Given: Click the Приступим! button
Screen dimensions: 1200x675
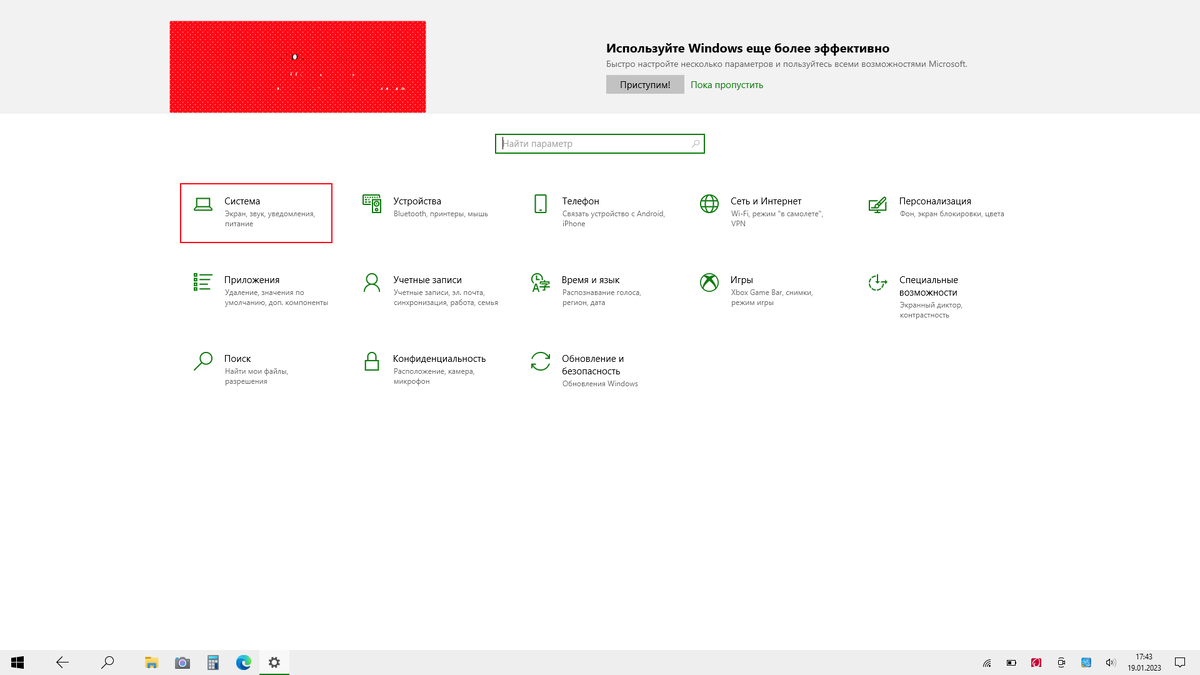Looking at the screenshot, I should pyautogui.click(x=645, y=85).
